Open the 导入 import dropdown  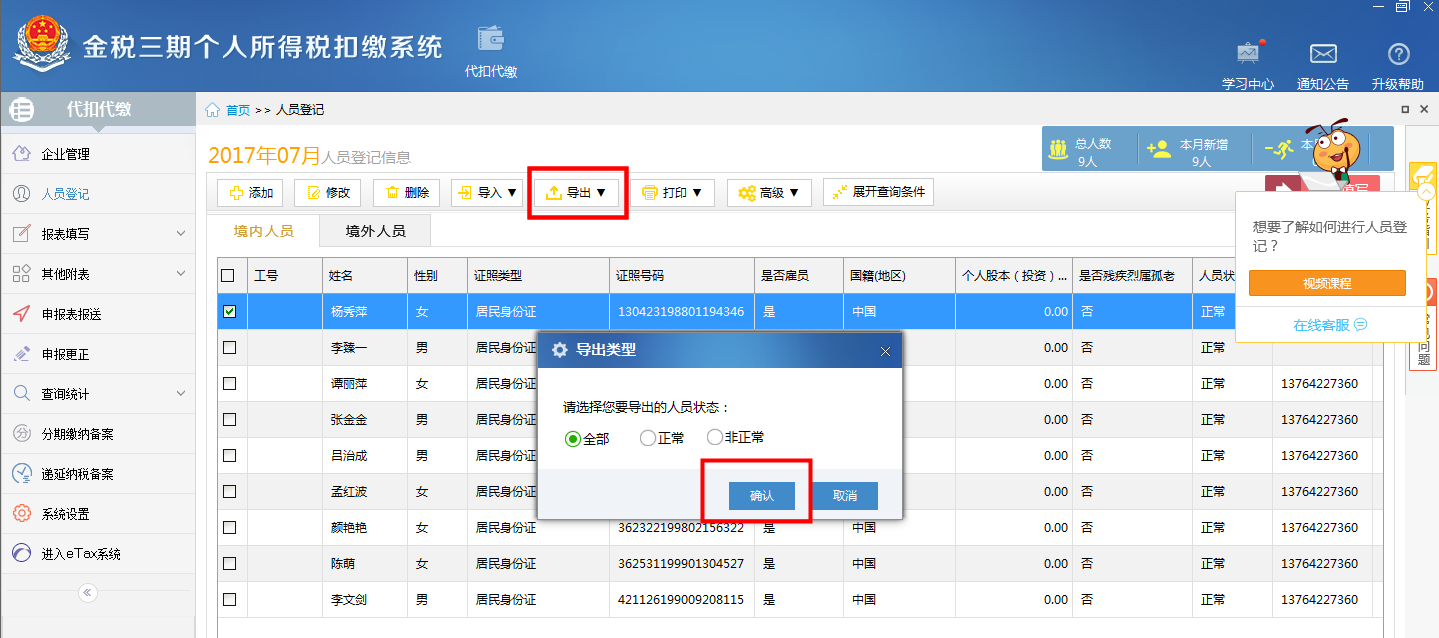point(487,193)
